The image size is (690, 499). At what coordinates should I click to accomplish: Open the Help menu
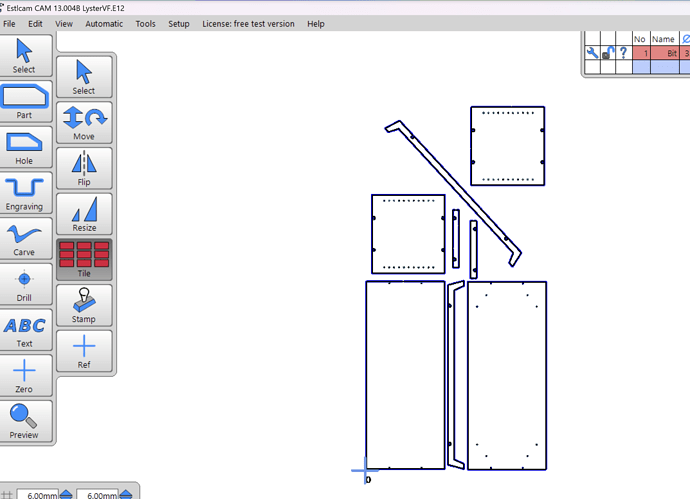pos(316,24)
